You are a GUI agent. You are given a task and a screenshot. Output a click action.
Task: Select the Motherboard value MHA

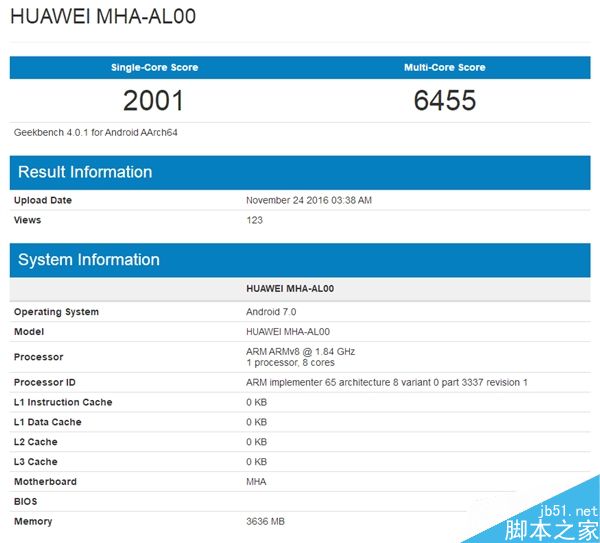tap(256, 482)
